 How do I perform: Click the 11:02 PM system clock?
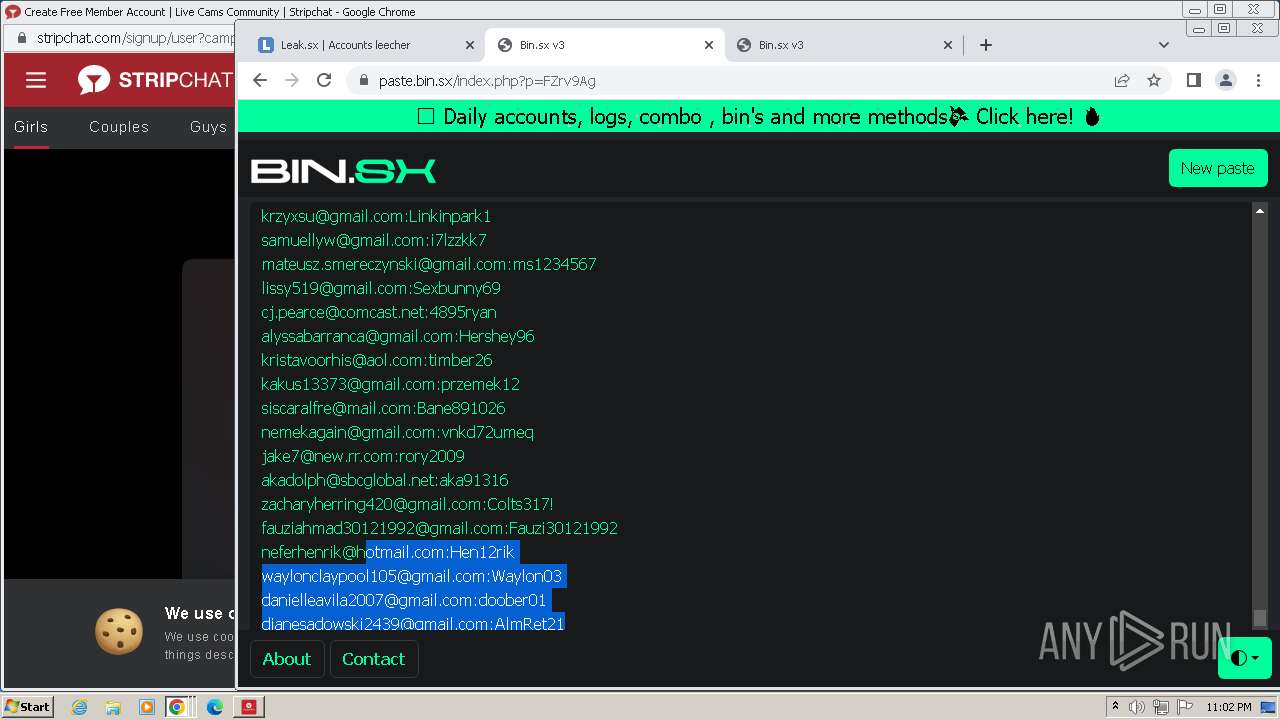pos(1229,707)
